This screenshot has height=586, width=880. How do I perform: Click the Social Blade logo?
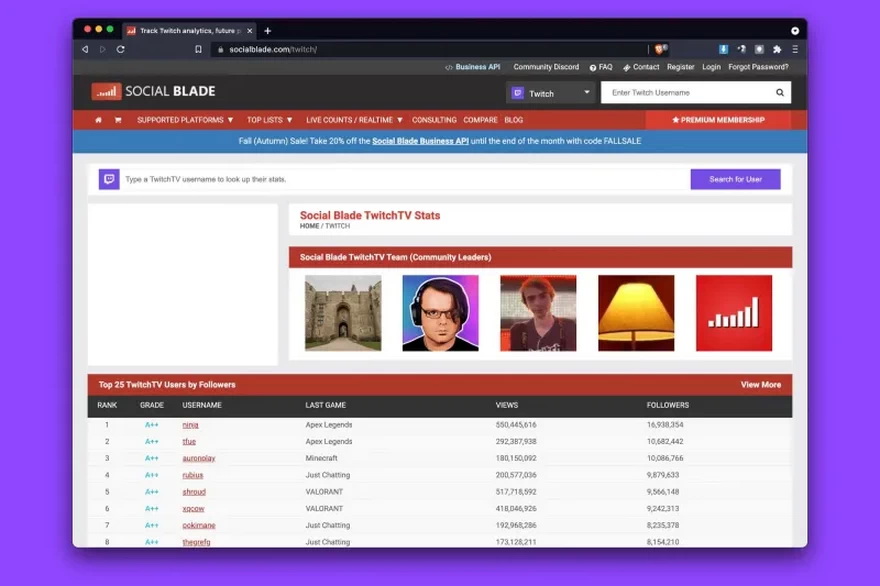(154, 91)
